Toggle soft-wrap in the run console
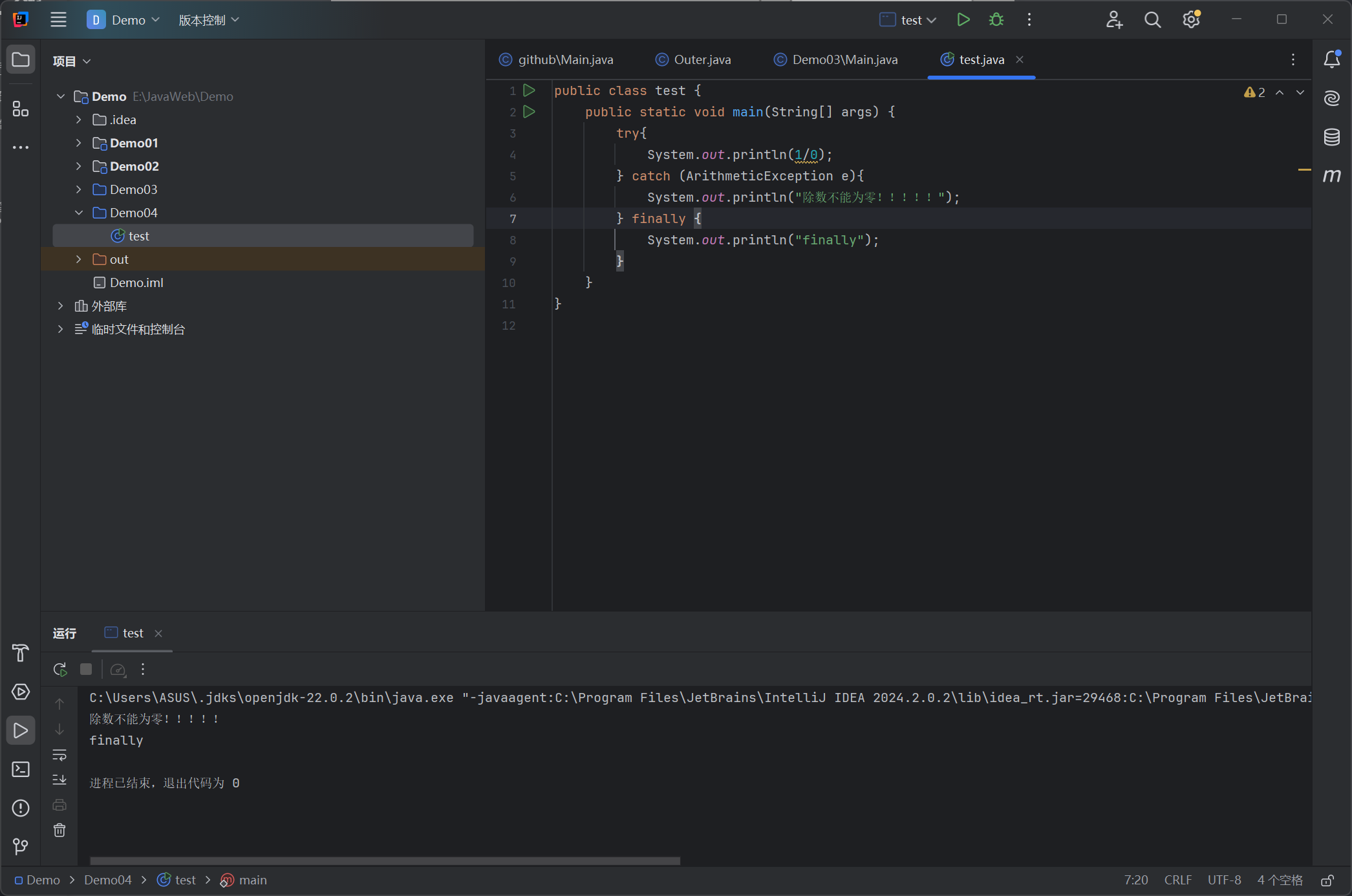 [x=59, y=754]
